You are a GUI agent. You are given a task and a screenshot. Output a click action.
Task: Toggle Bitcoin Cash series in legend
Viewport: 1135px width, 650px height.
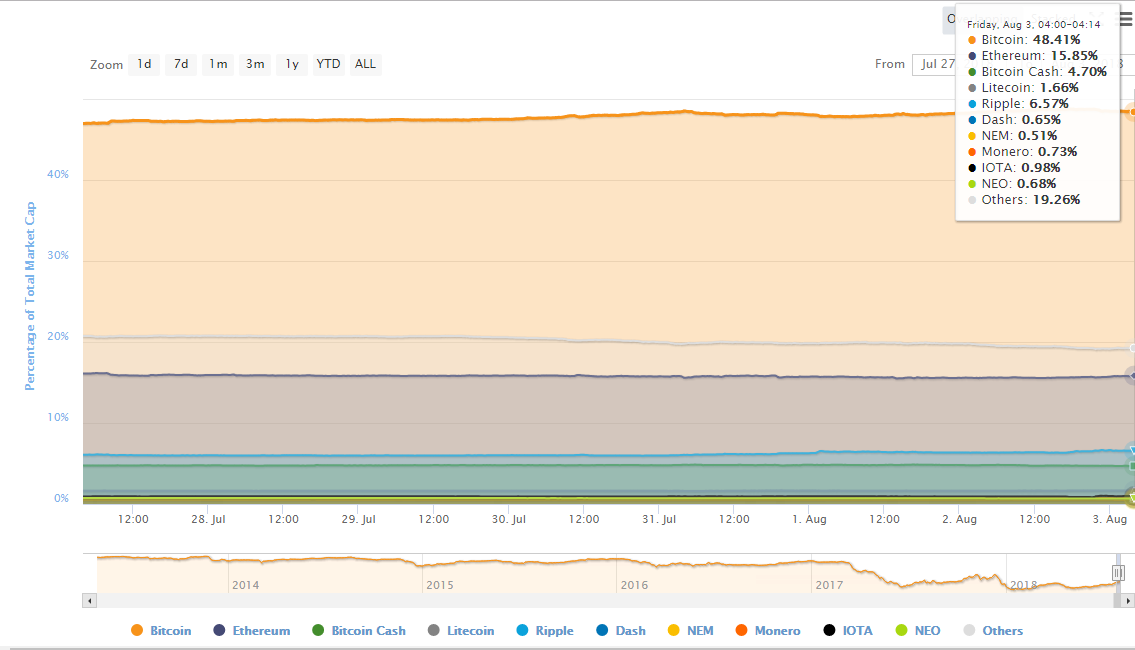pyautogui.click(x=368, y=631)
